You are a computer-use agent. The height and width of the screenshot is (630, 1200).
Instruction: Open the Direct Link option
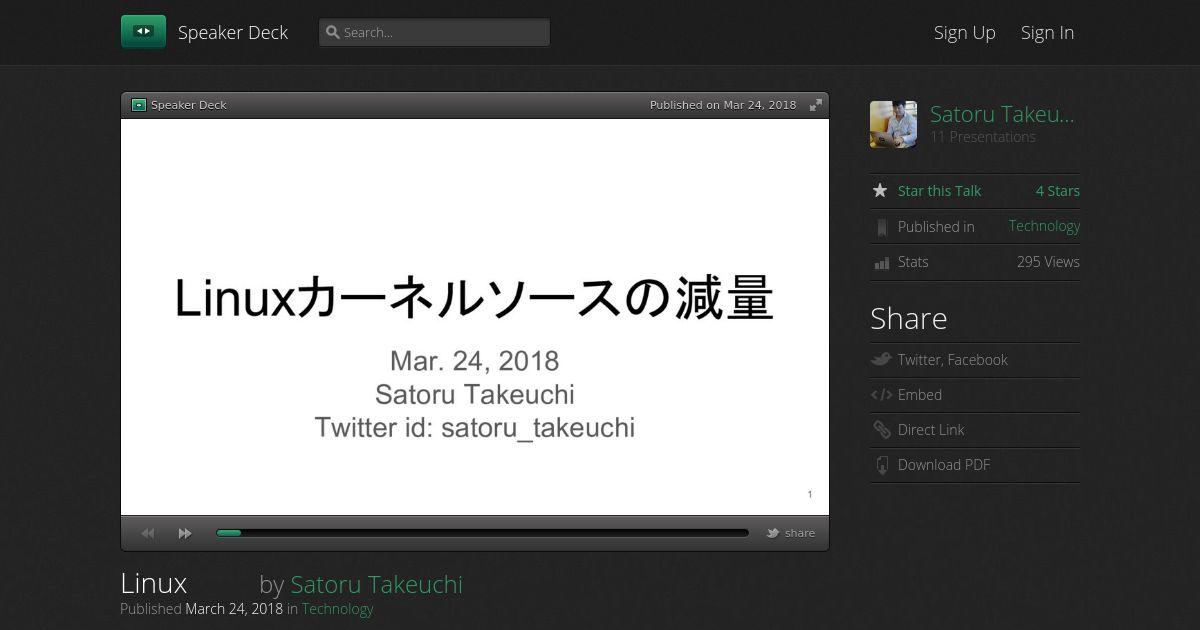[x=931, y=430]
